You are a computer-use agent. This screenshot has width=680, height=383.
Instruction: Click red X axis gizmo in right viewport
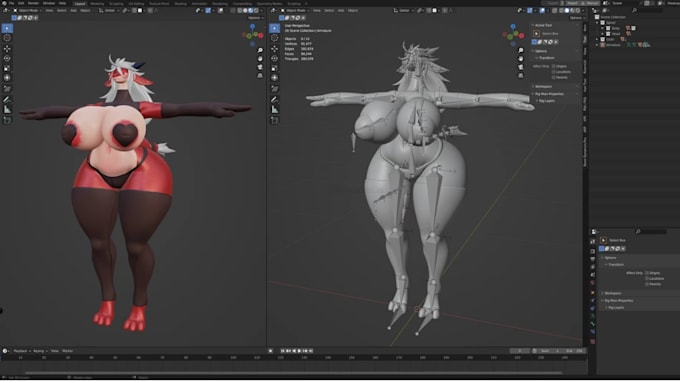pos(522,36)
